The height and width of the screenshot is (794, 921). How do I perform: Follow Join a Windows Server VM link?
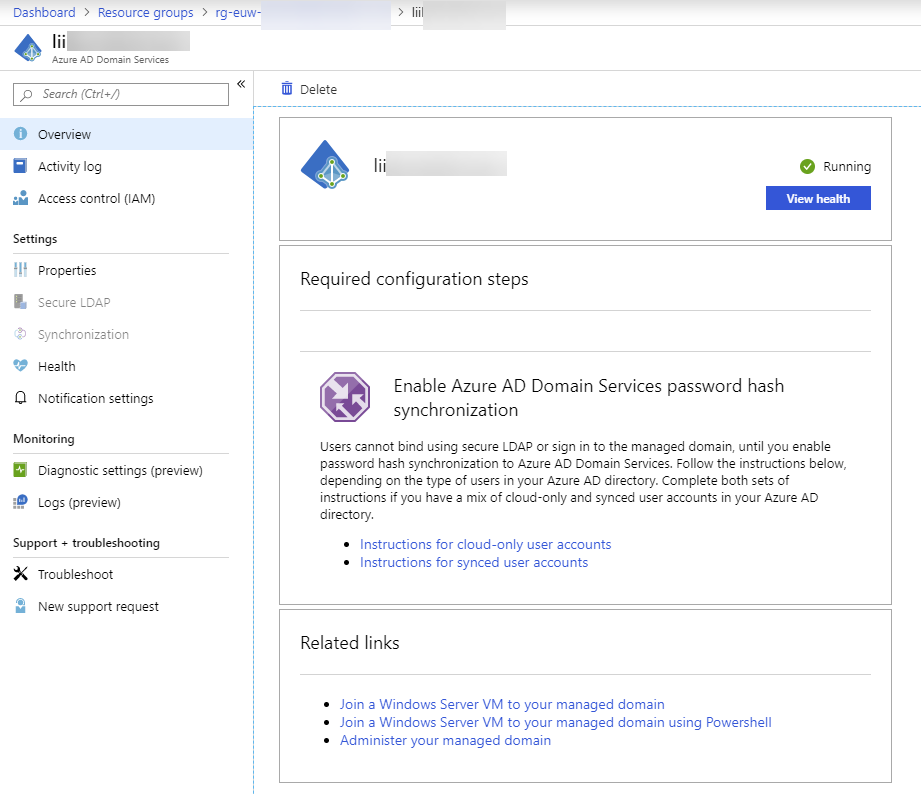pyautogui.click(x=502, y=704)
